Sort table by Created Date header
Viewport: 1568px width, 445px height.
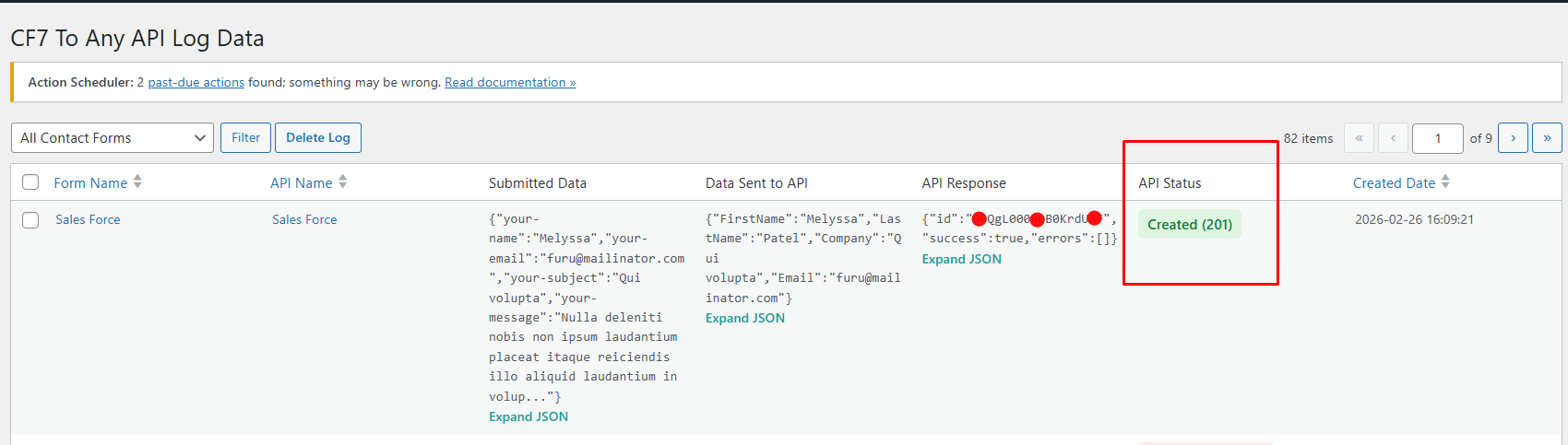pyautogui.click(x=1394, y=183)
